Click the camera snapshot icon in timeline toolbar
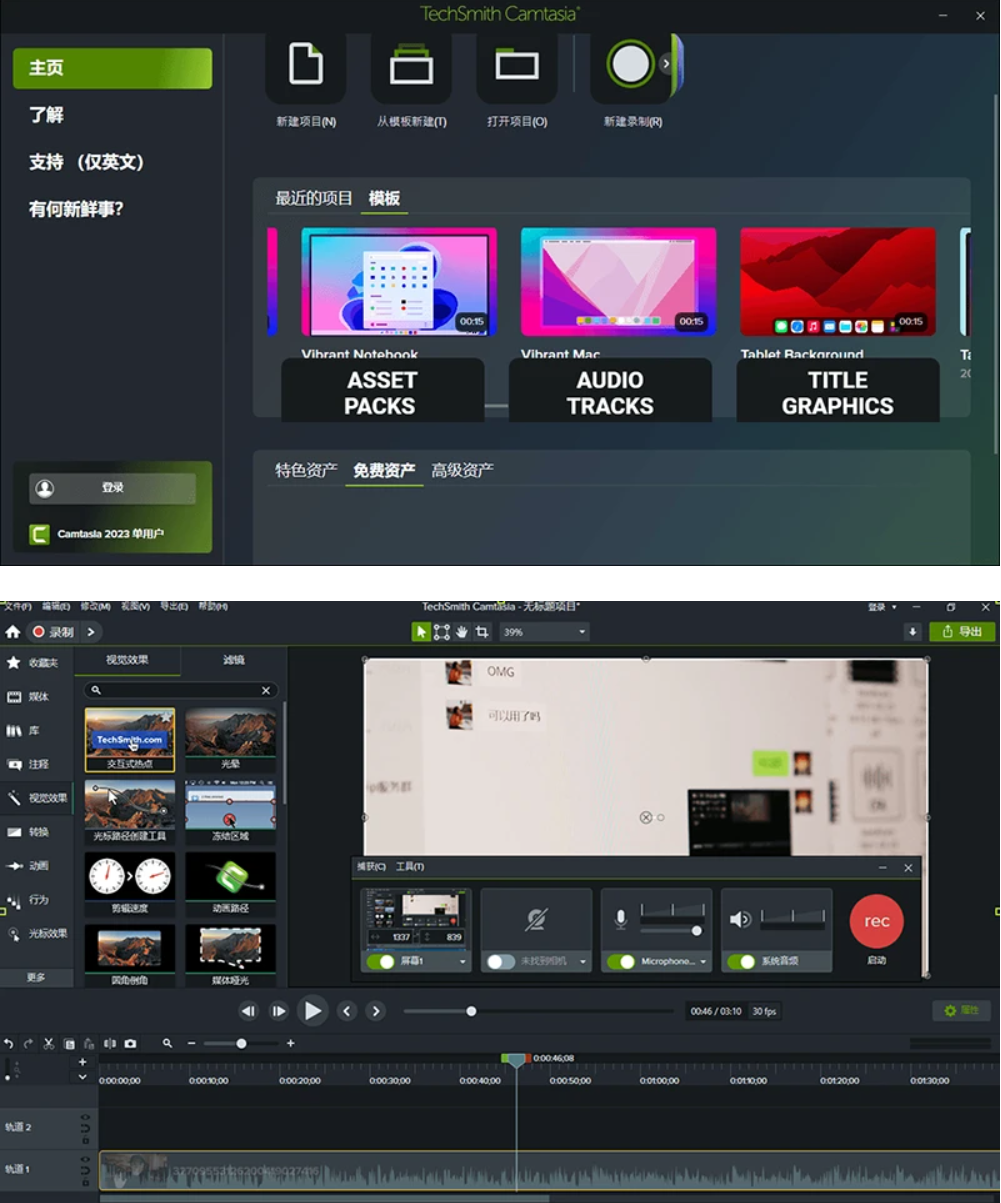The height and width of the screenshot is (1203, 1001). 130,1043
